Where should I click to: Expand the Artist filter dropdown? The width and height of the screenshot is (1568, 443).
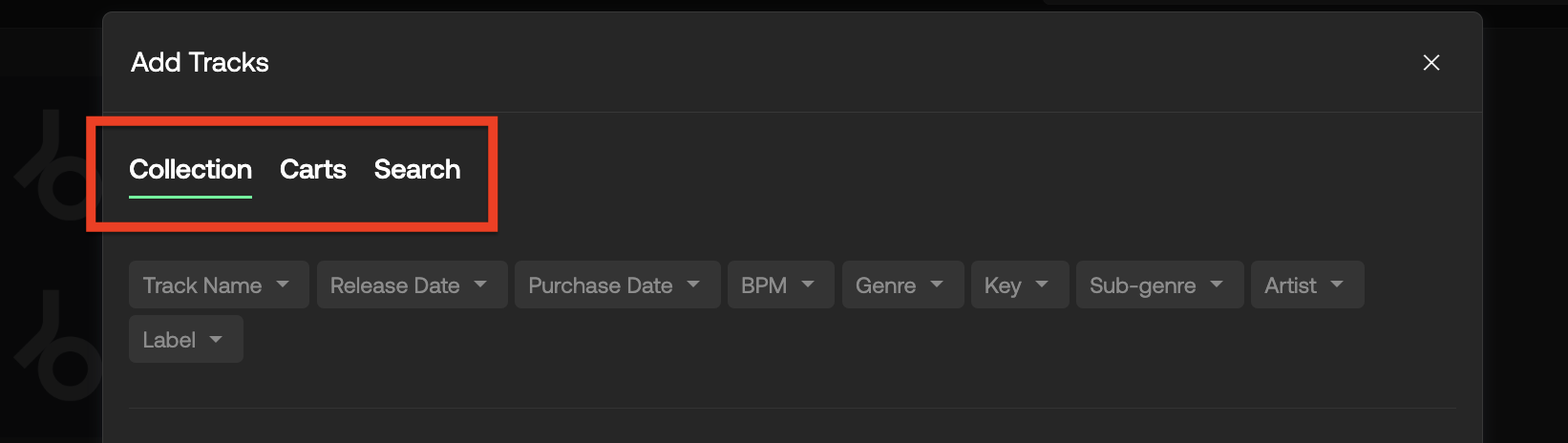point(1307,285)
